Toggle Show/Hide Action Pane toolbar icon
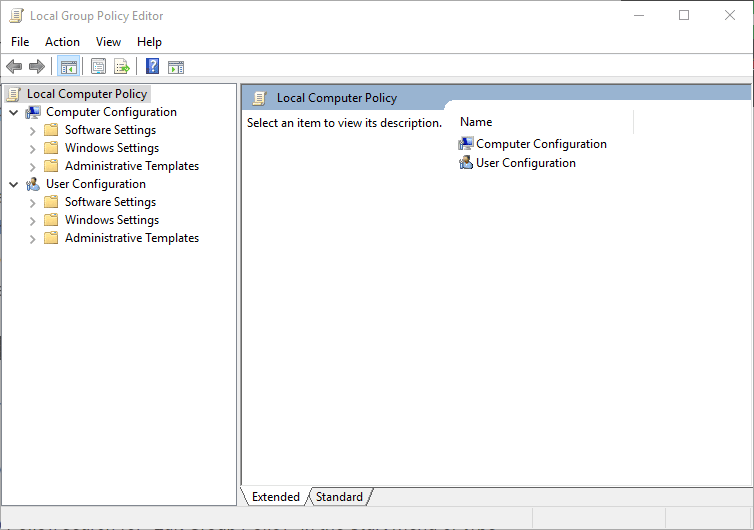The height and width of the screenshot is (530, 754). (x=176, y=67)
